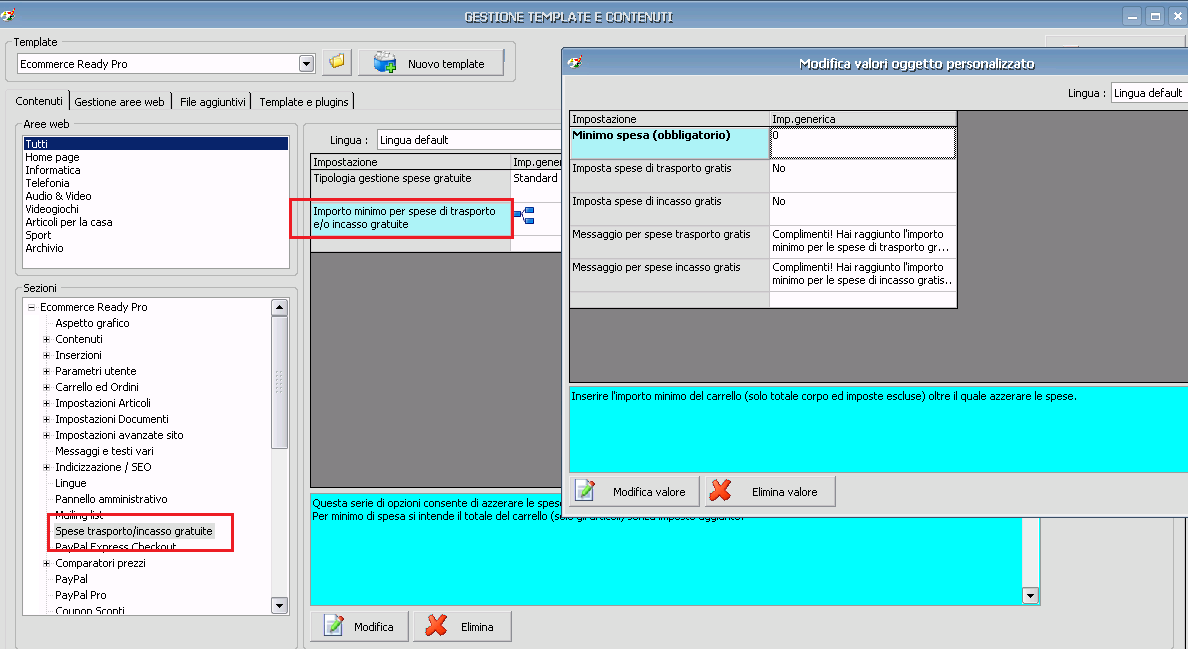Click the Lingua default field in main window
The image size is (1188, 649).
click(470, 140)
